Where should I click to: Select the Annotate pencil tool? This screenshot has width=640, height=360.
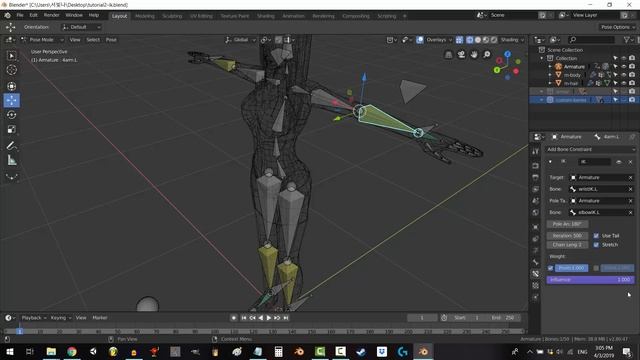[x=11, y=146]
